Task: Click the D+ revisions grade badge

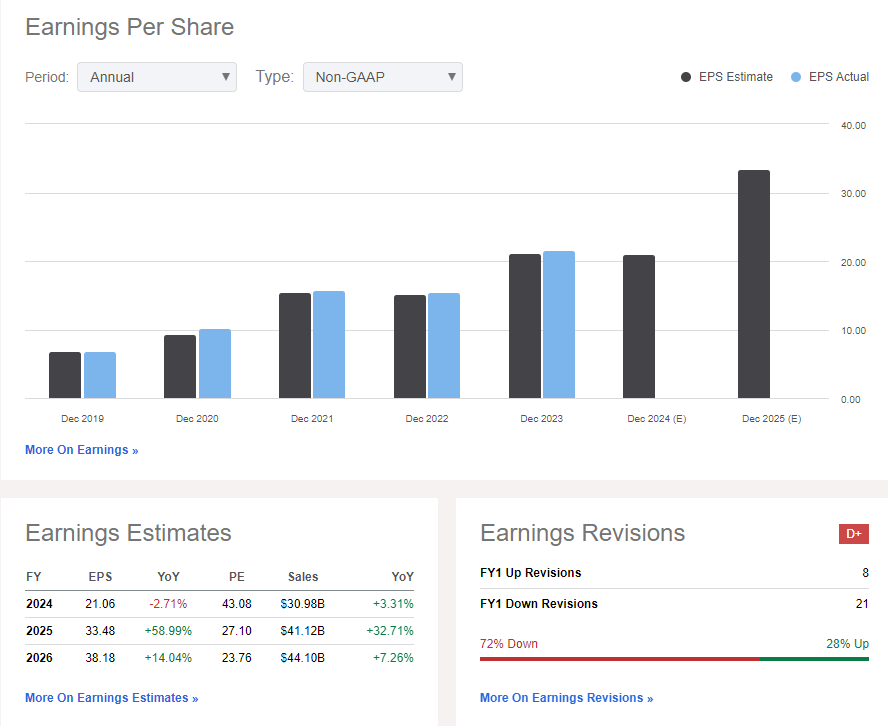Action: click(853, 533)
